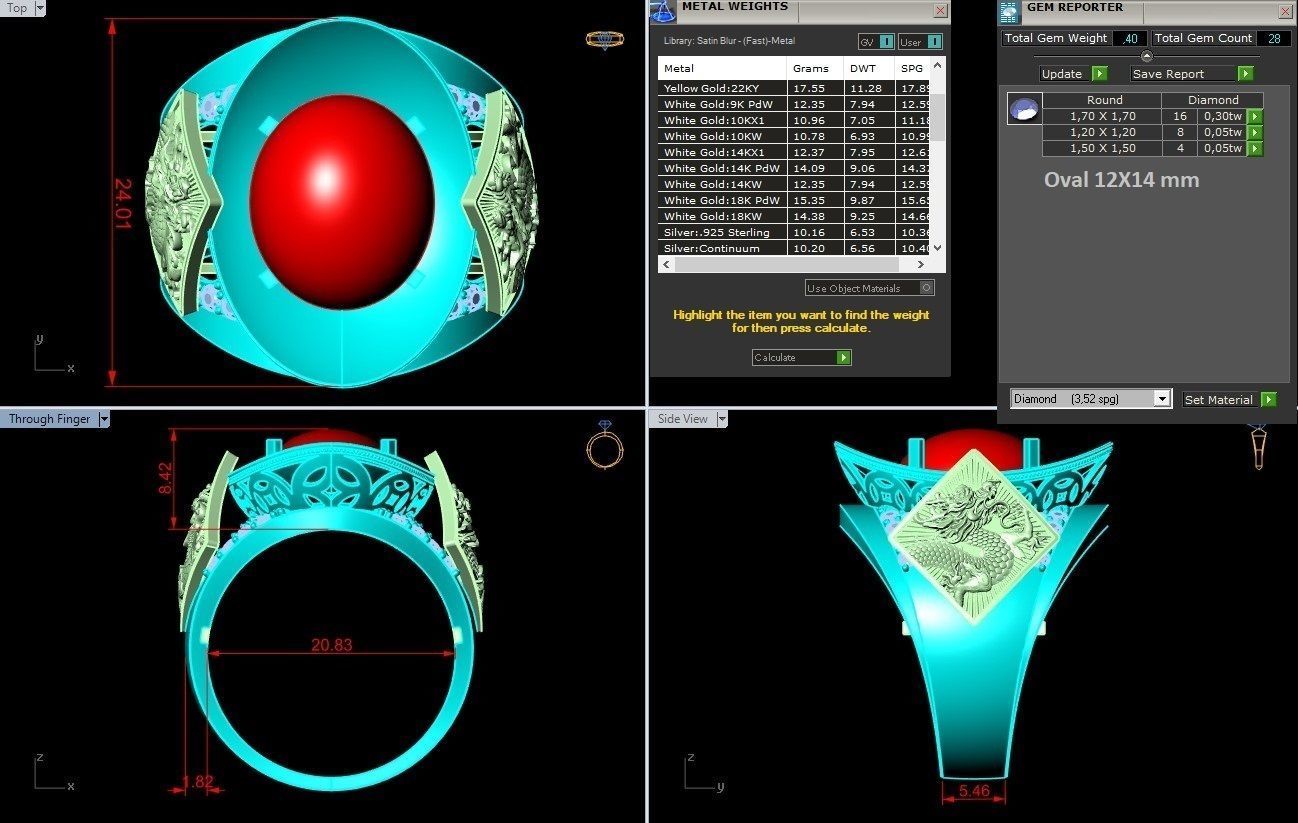Select the White Gold:18K PdW row
This screenshot has height=823, width=1298.
[x=794, y=200]
